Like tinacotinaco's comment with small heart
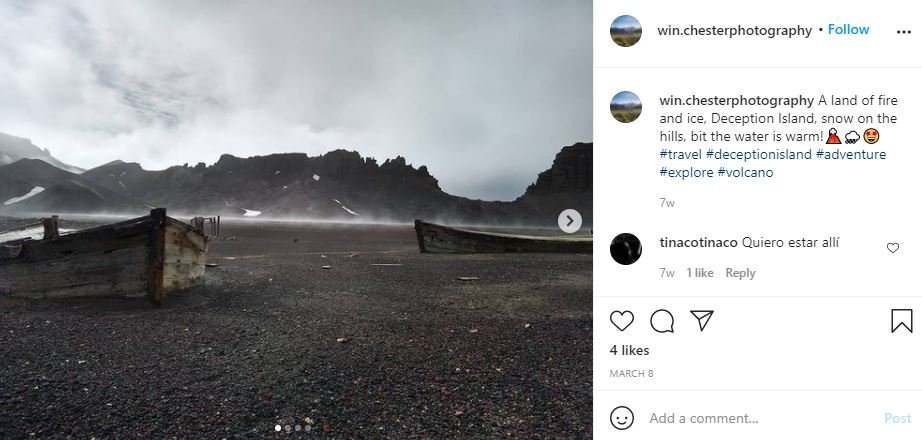The height and width of the screenshot is (440, 922). pyautogui.click(x=893, y=248)
